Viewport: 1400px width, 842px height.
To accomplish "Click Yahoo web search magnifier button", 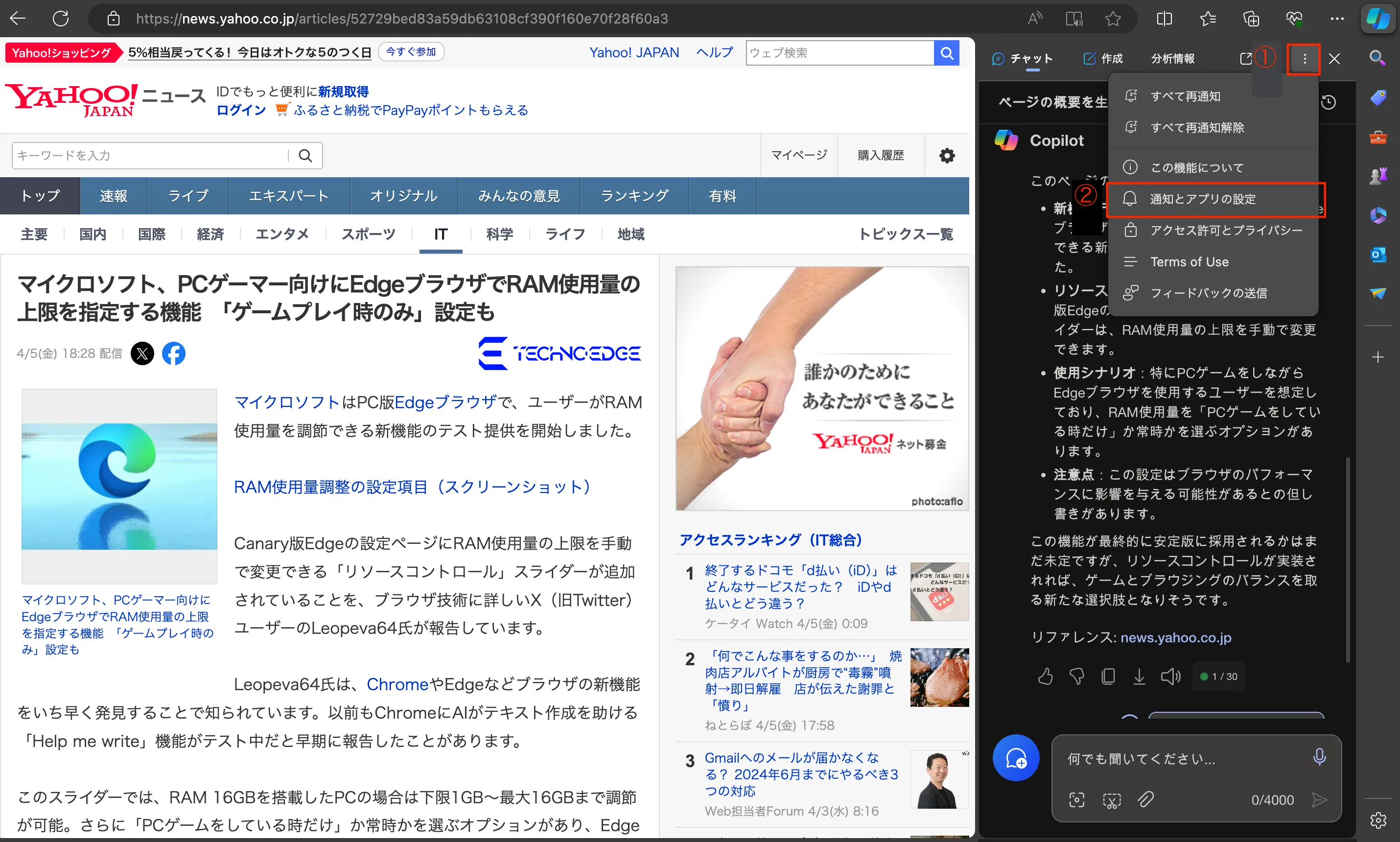I will [x=946, y=53].
